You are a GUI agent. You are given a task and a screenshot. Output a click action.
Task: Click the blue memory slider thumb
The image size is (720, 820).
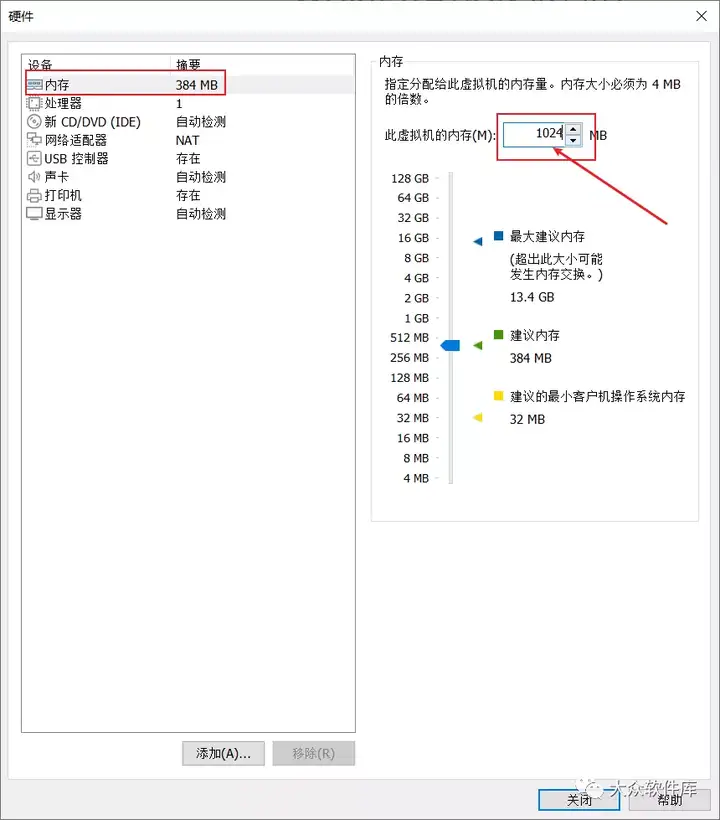click(x=450, y=345)
